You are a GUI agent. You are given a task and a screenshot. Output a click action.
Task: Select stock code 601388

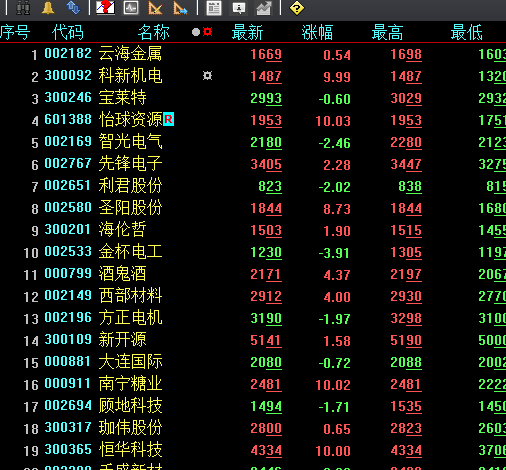tap(68, 120)
